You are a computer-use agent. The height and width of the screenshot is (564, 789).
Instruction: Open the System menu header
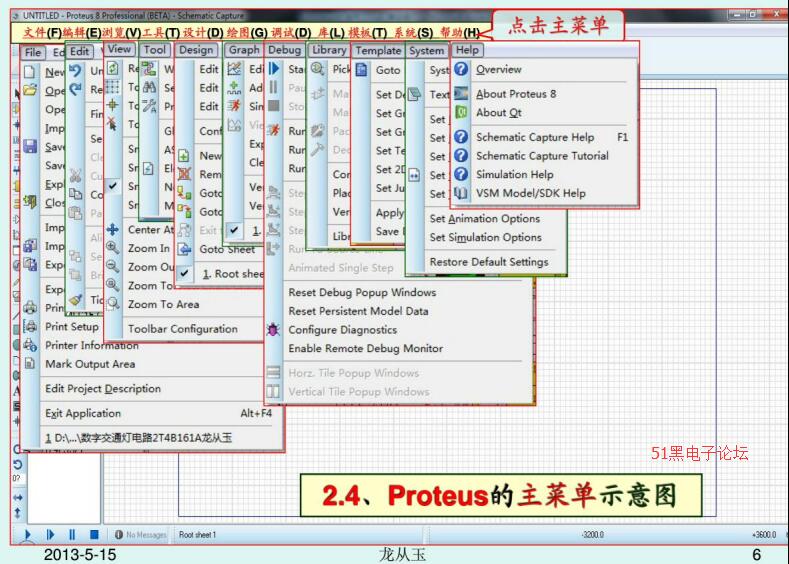pos(426,51)
